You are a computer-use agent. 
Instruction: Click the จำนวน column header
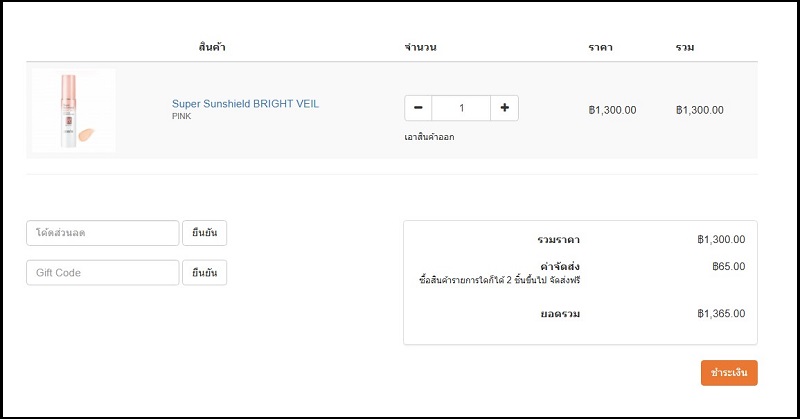coord(420,47)
